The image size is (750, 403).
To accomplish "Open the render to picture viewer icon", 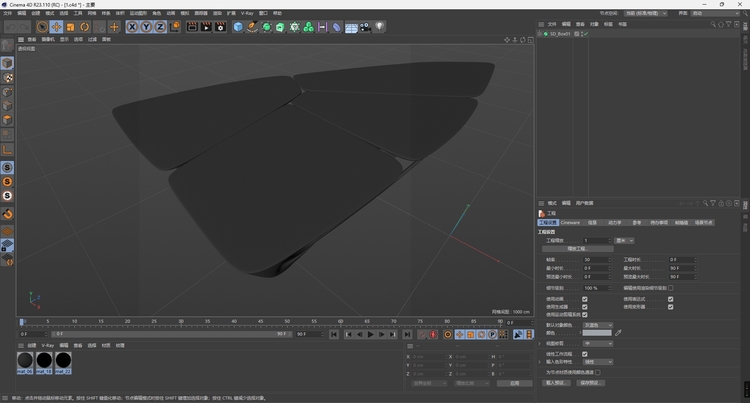I will coord(206,27).
